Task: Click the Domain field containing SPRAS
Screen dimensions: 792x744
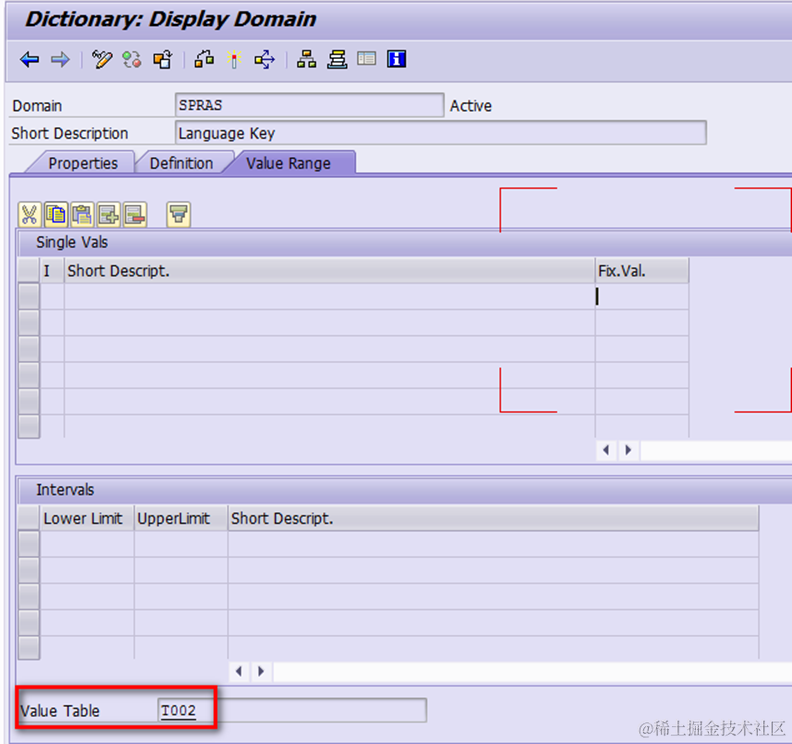Action: [310, 105]
